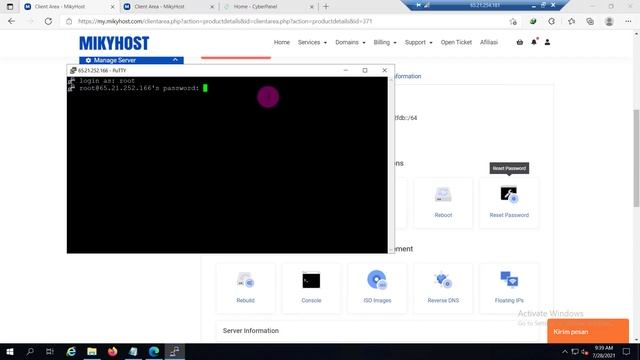Click the taskbar clock showing 9:39 AM
The image size is (640, 360).
pos(604,351)
